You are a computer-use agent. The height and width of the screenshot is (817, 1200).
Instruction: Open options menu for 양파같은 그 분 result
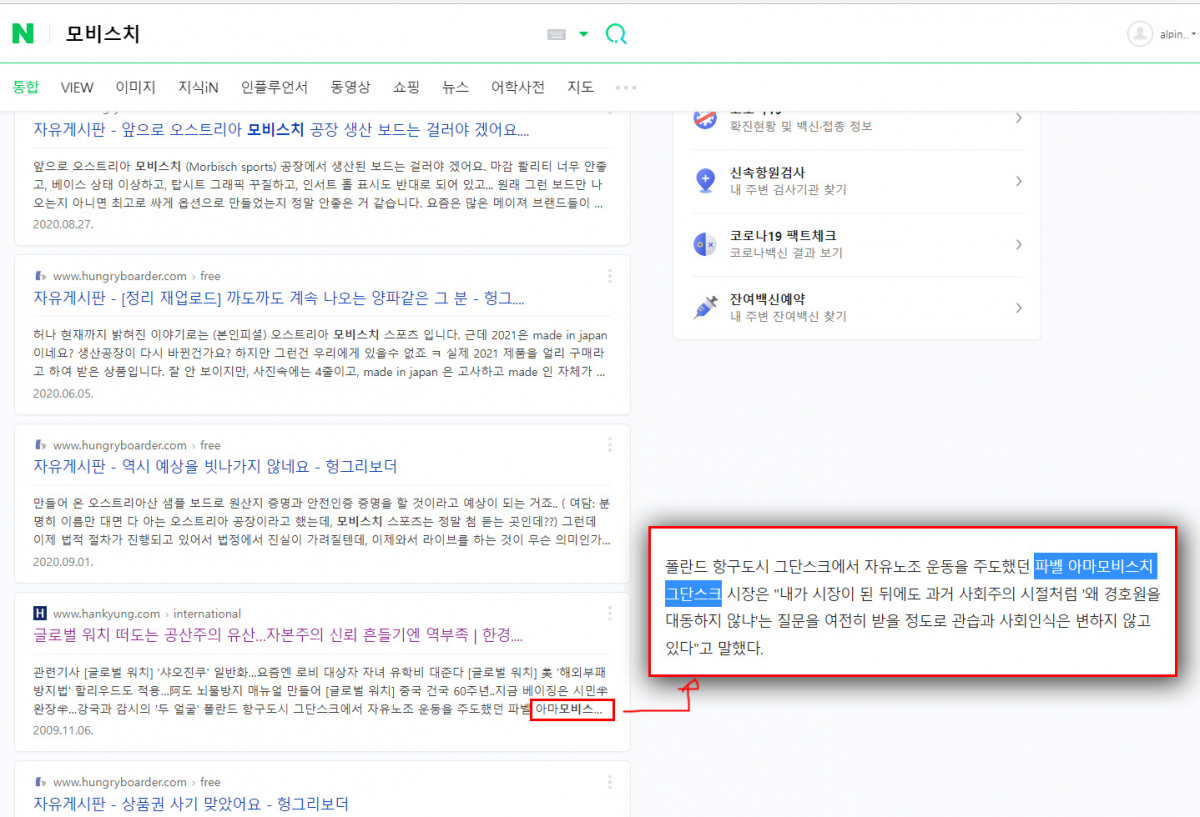[x=610, y=276]
